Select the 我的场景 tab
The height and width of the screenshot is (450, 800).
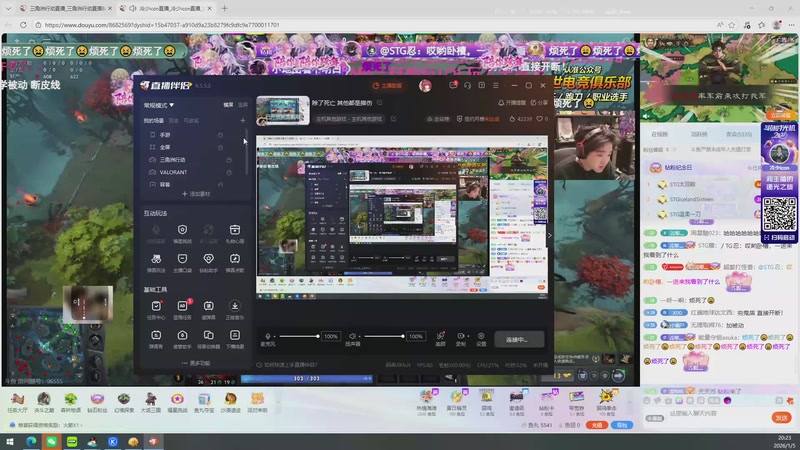(x=154, y=121)
